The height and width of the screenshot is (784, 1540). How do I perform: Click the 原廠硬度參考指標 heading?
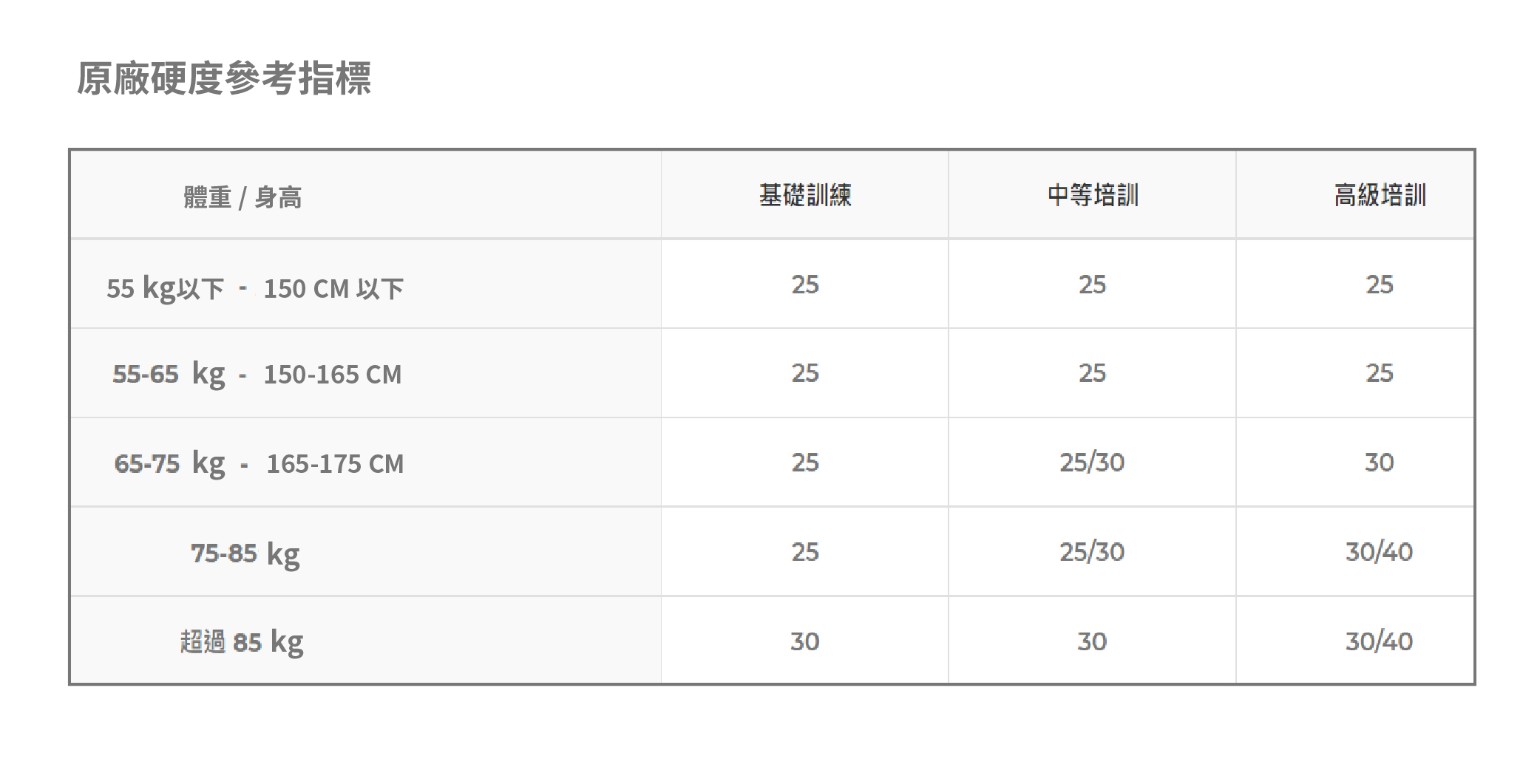click(x=223, y=78)
